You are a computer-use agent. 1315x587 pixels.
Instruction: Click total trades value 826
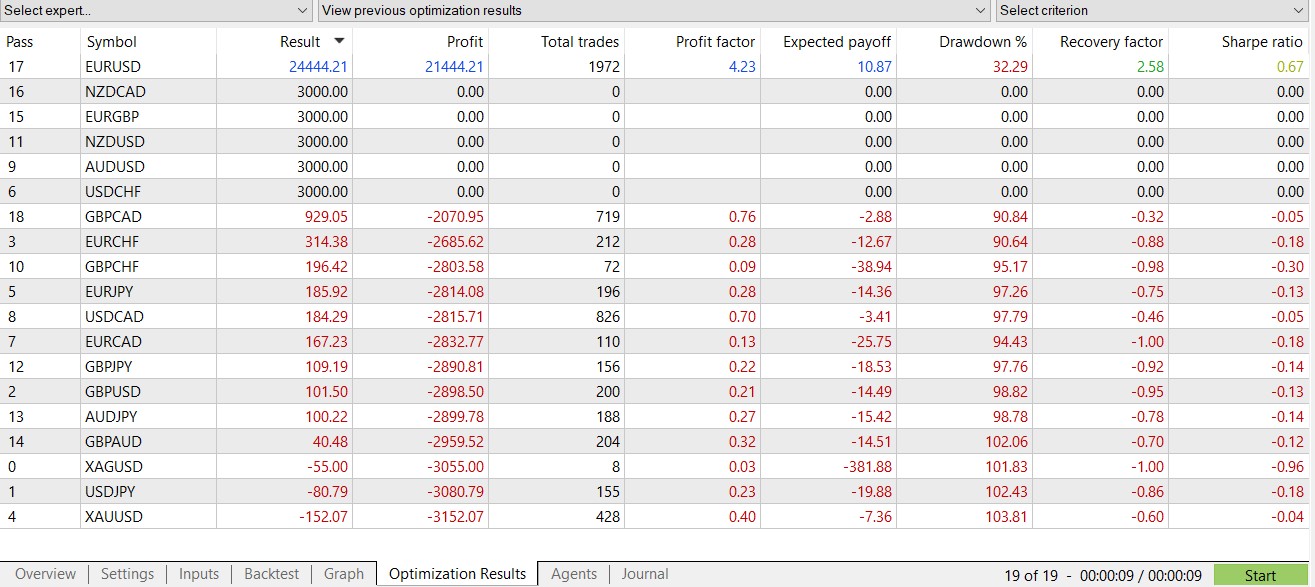(x=608, y=317)
